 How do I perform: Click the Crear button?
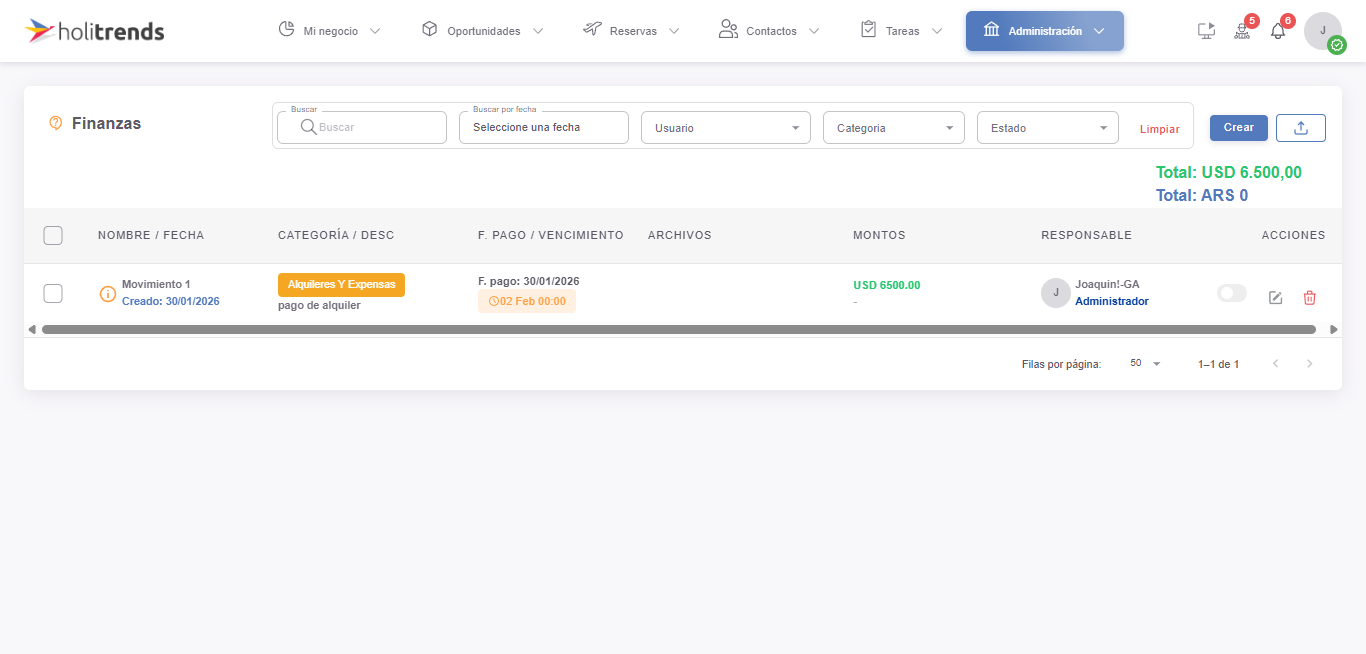click(x=1238, y=128)
